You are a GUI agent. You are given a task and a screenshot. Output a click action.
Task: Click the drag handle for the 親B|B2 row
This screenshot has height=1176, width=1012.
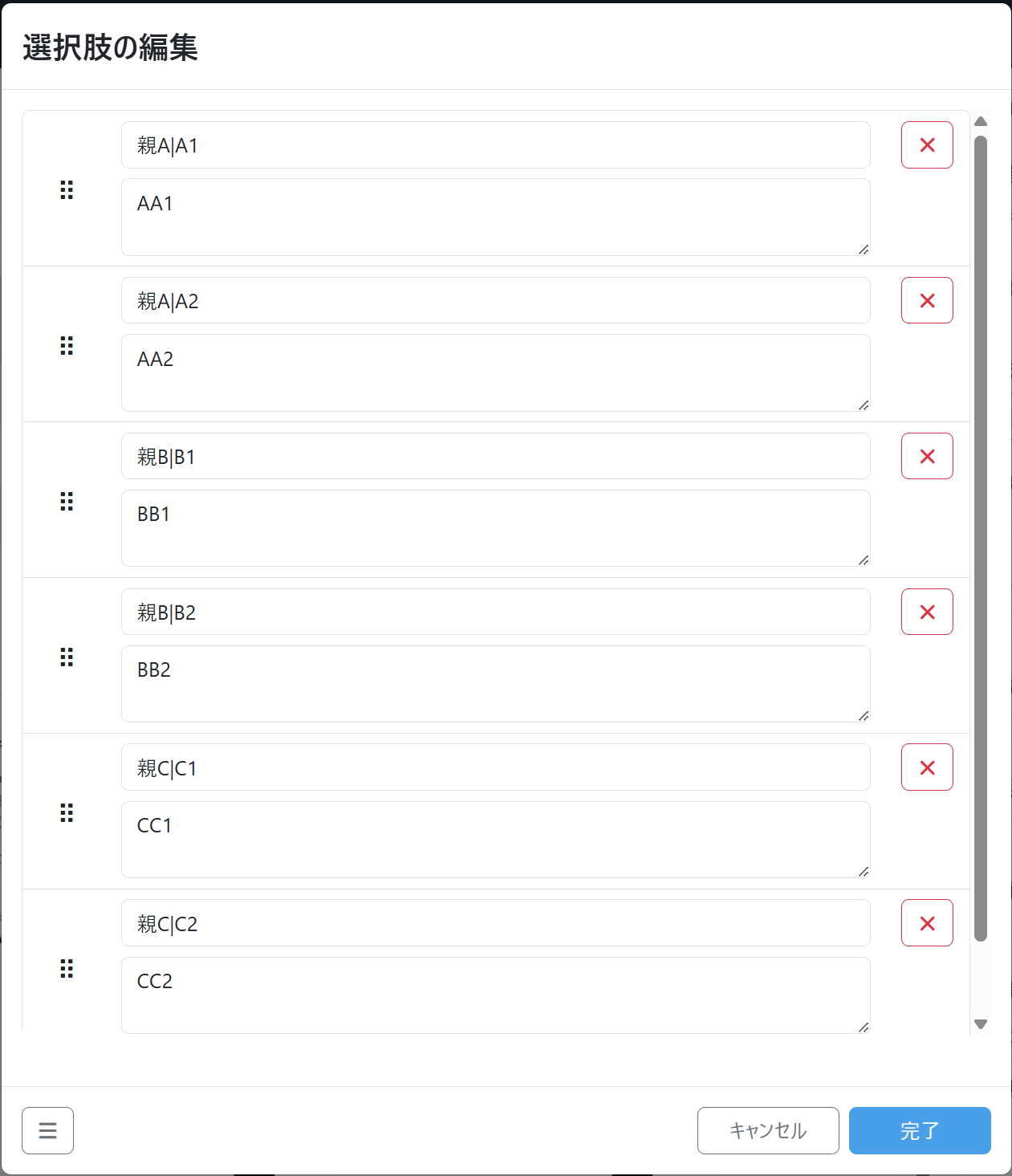[x=67, y=657]
